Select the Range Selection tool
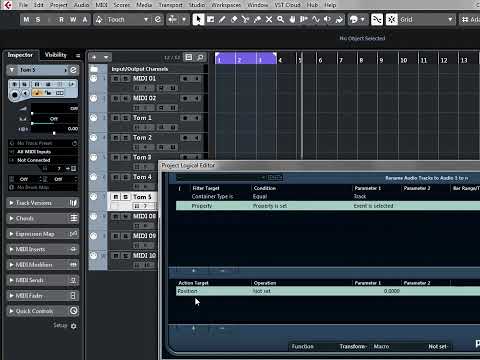 [x=210, y=19]
